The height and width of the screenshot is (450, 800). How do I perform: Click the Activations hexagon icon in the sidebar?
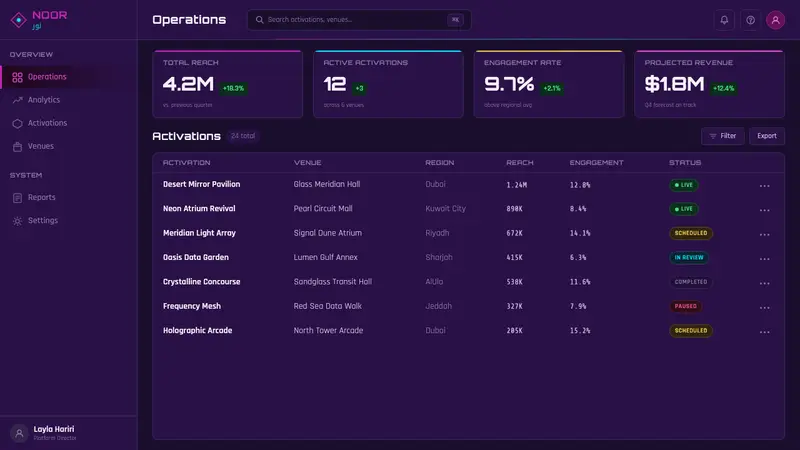point(17,123)
